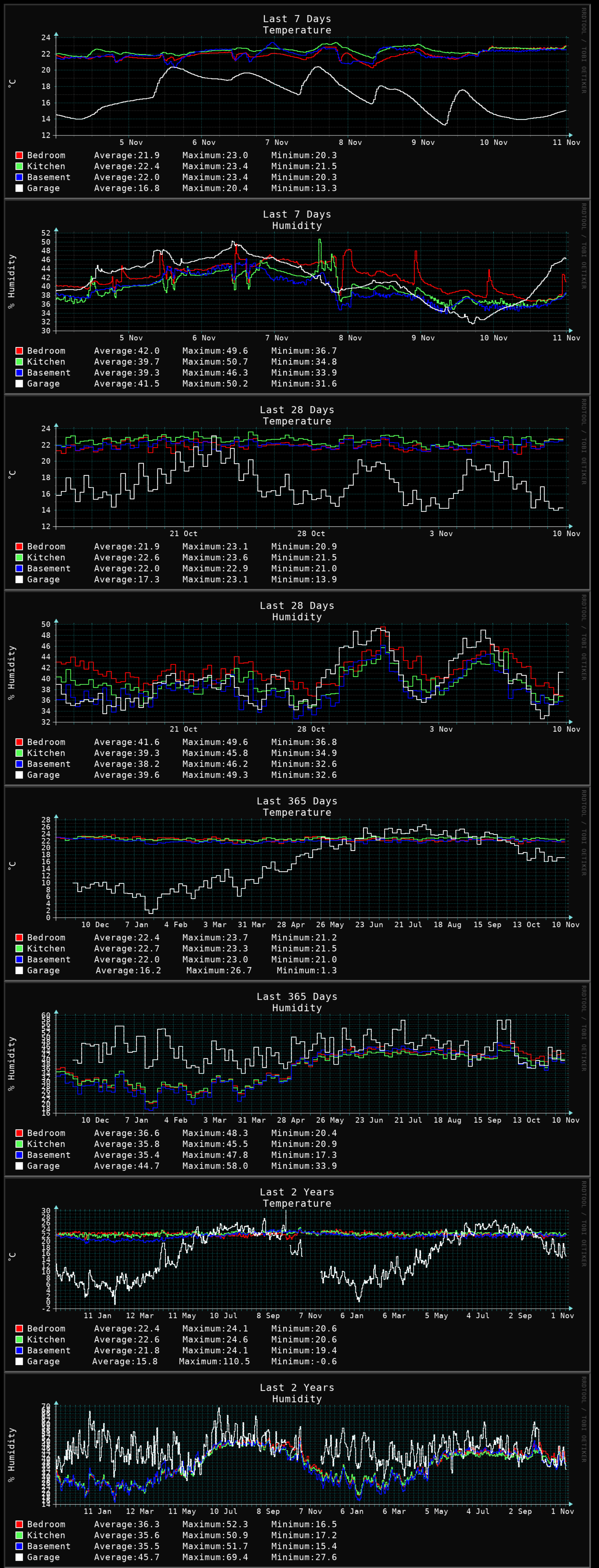Click the Last 2 Years Humidity graph title
Image resolution: width=599 pixels, height=1568 pixels.
click(x=297, y=1393)
